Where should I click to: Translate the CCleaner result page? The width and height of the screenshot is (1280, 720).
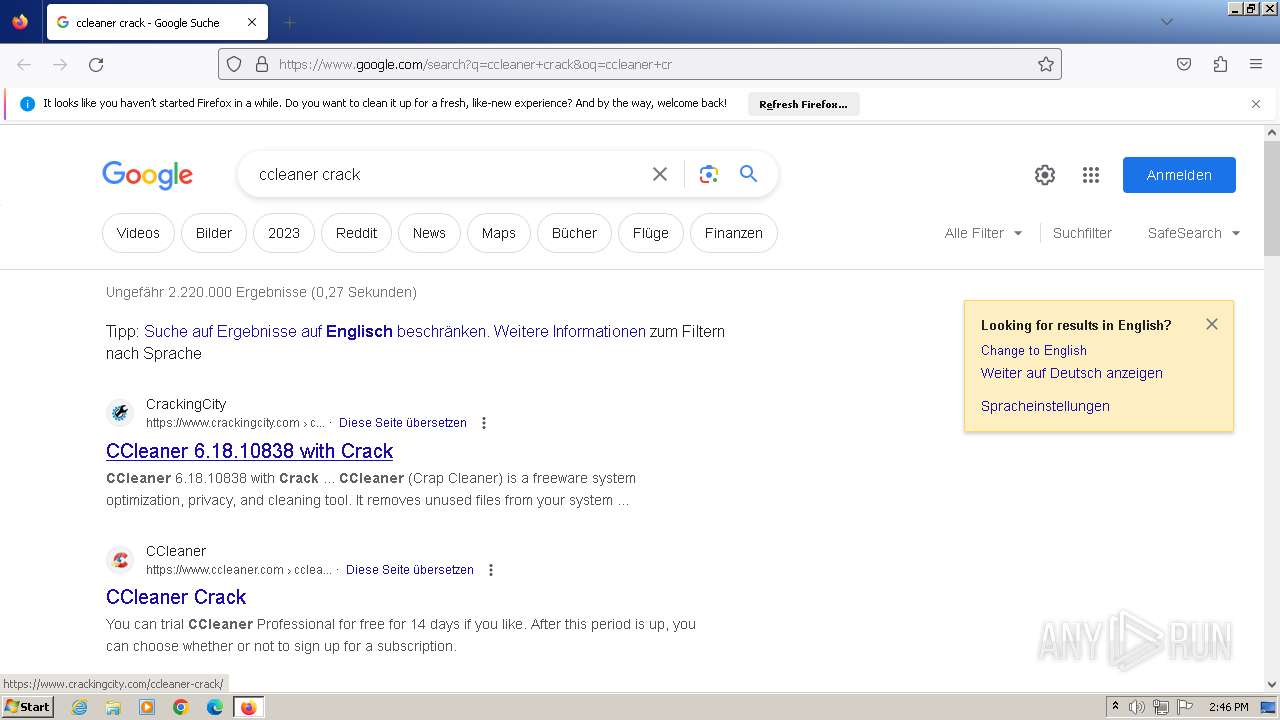(410, 570)
